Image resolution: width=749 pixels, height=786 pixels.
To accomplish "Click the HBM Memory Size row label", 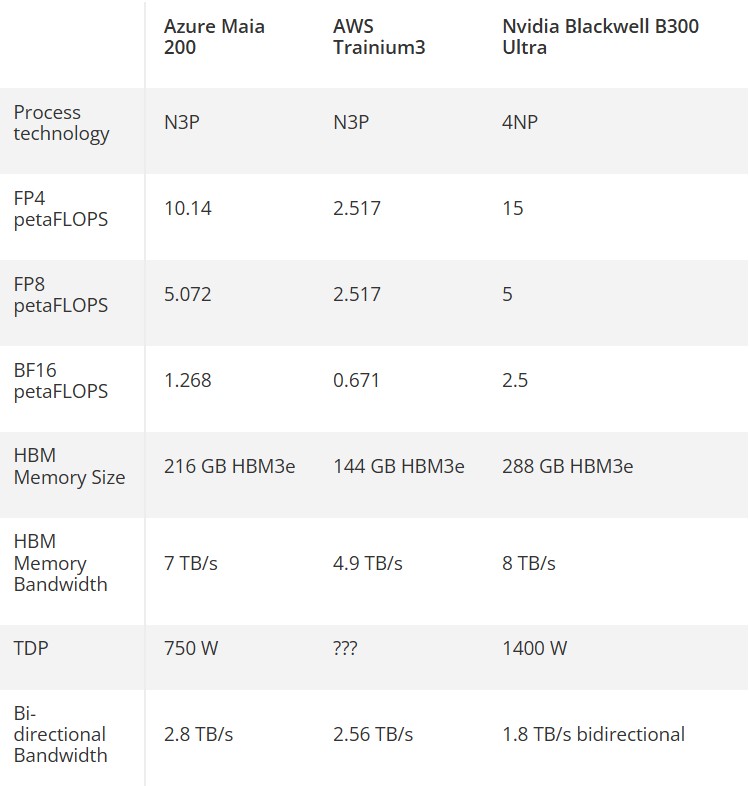I will point(69,467).
